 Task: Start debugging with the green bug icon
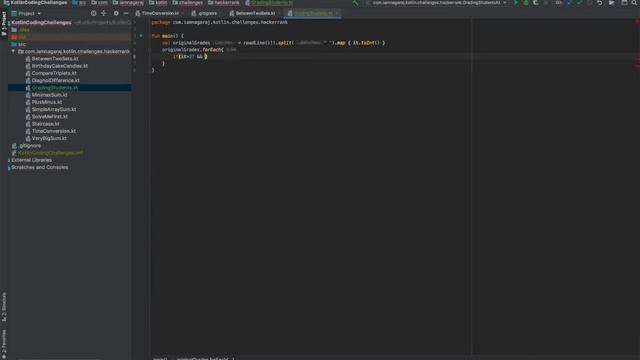pyautogui.click(x=526, y=3)
